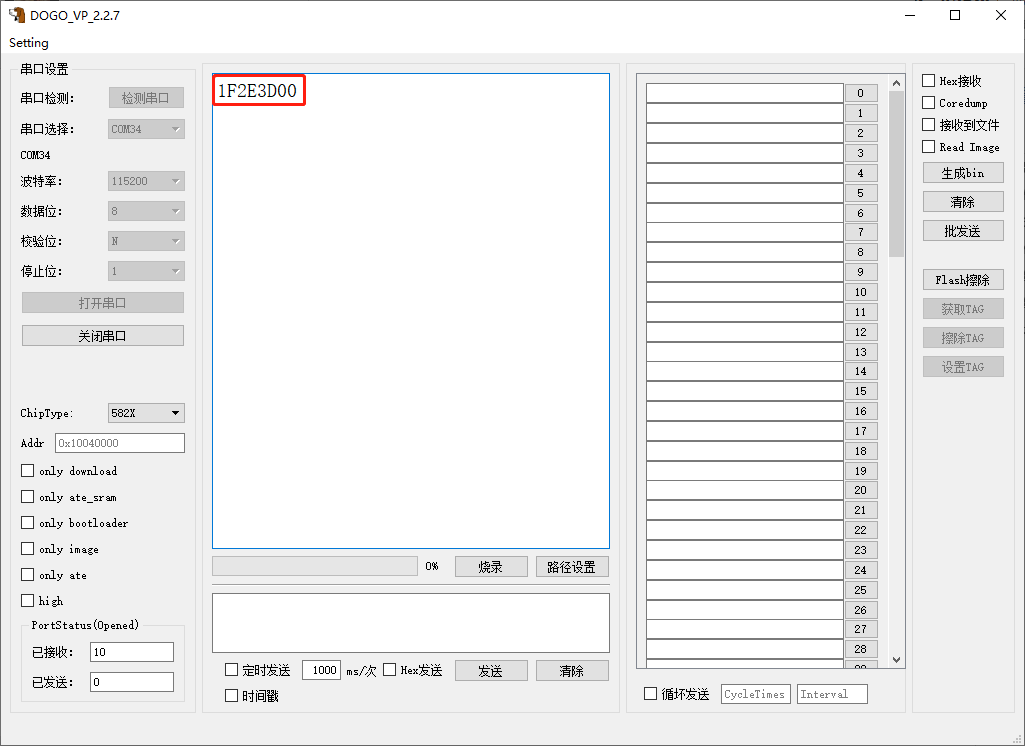Open the 校验位 dropdown showing N

146,241
